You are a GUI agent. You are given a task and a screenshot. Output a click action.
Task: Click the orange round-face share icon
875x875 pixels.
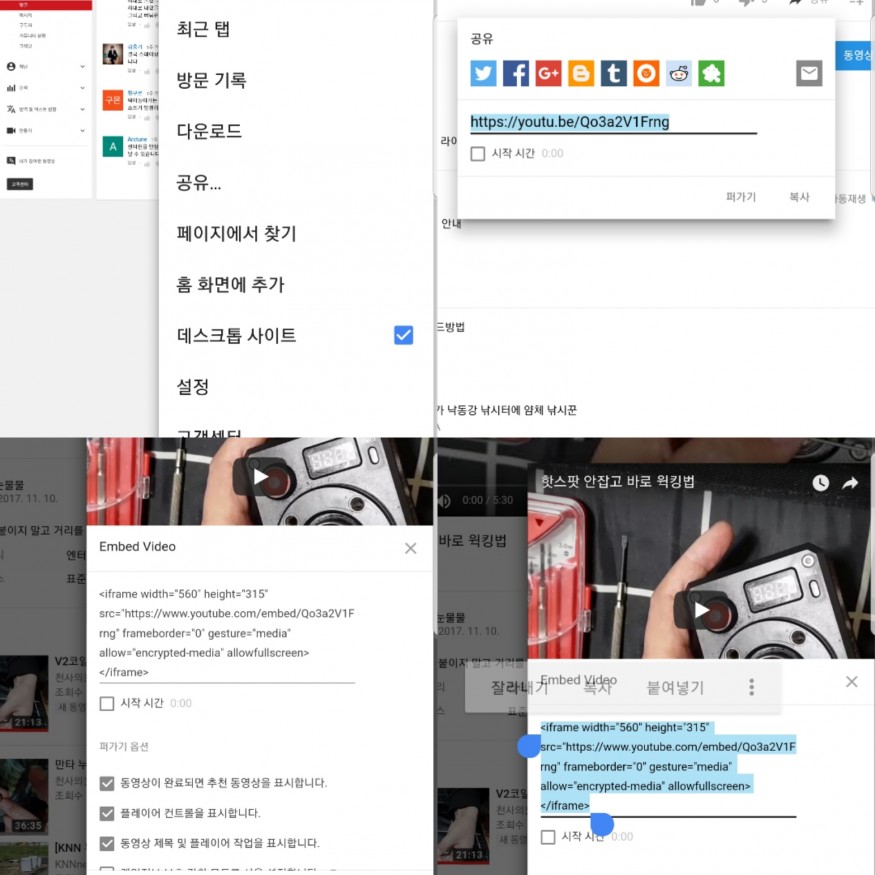(x=646, y=74)
